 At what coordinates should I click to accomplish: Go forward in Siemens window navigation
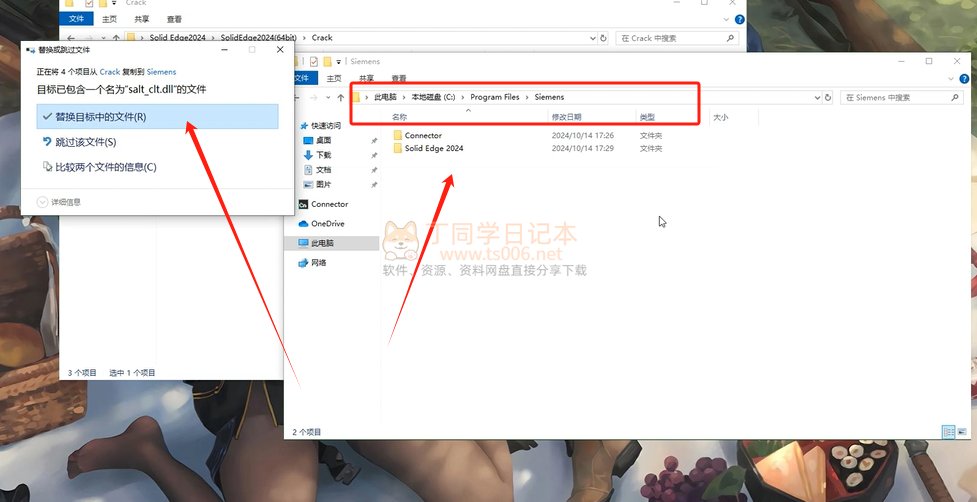point(313,98)
